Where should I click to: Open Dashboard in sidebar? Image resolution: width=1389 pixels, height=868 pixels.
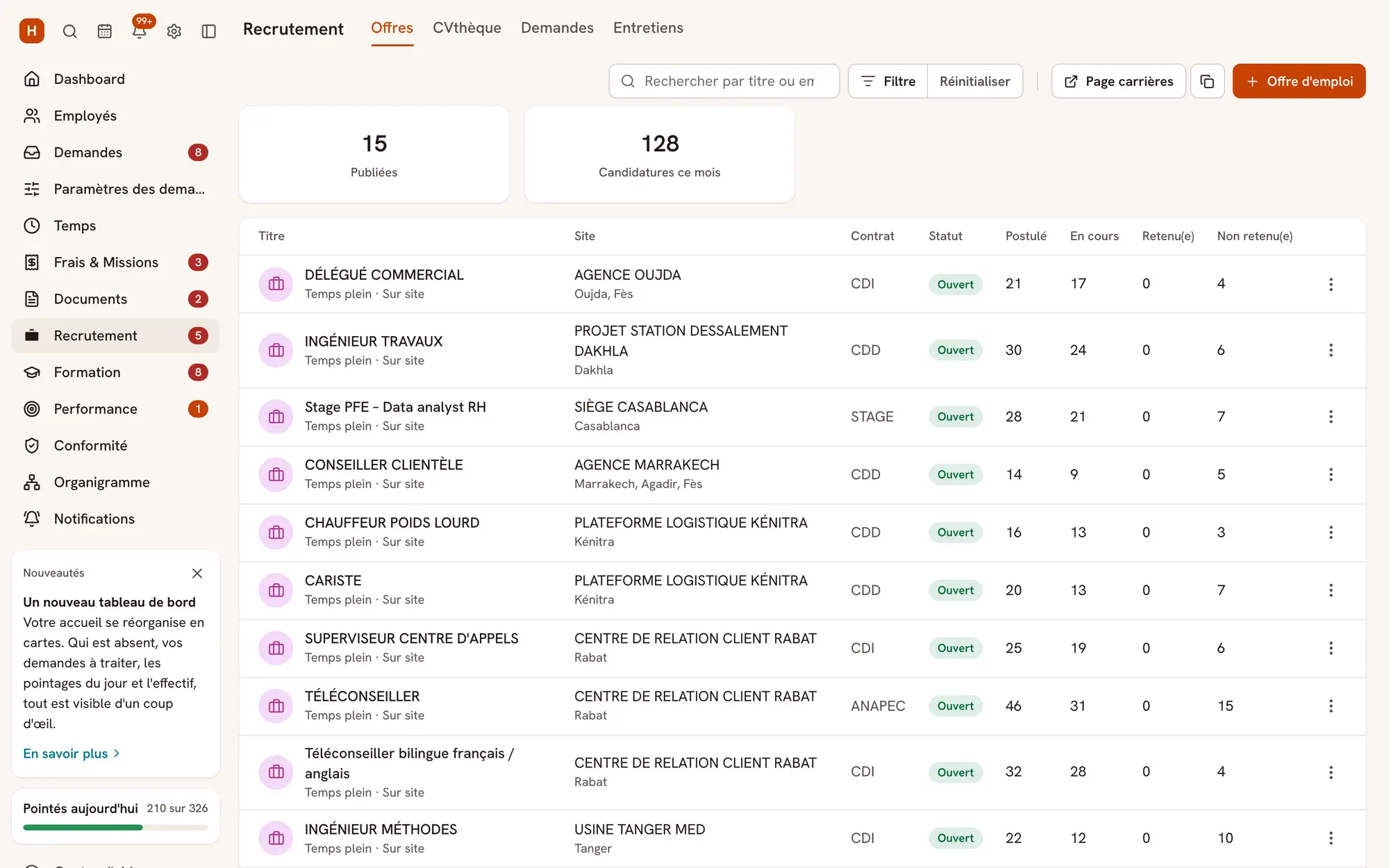click(x=115, y=79)
